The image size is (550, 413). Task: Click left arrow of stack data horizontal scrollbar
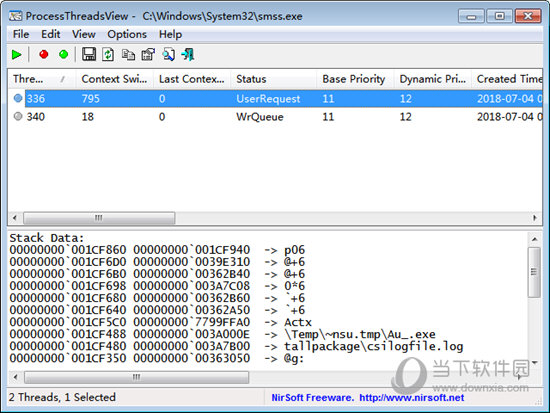15,377
